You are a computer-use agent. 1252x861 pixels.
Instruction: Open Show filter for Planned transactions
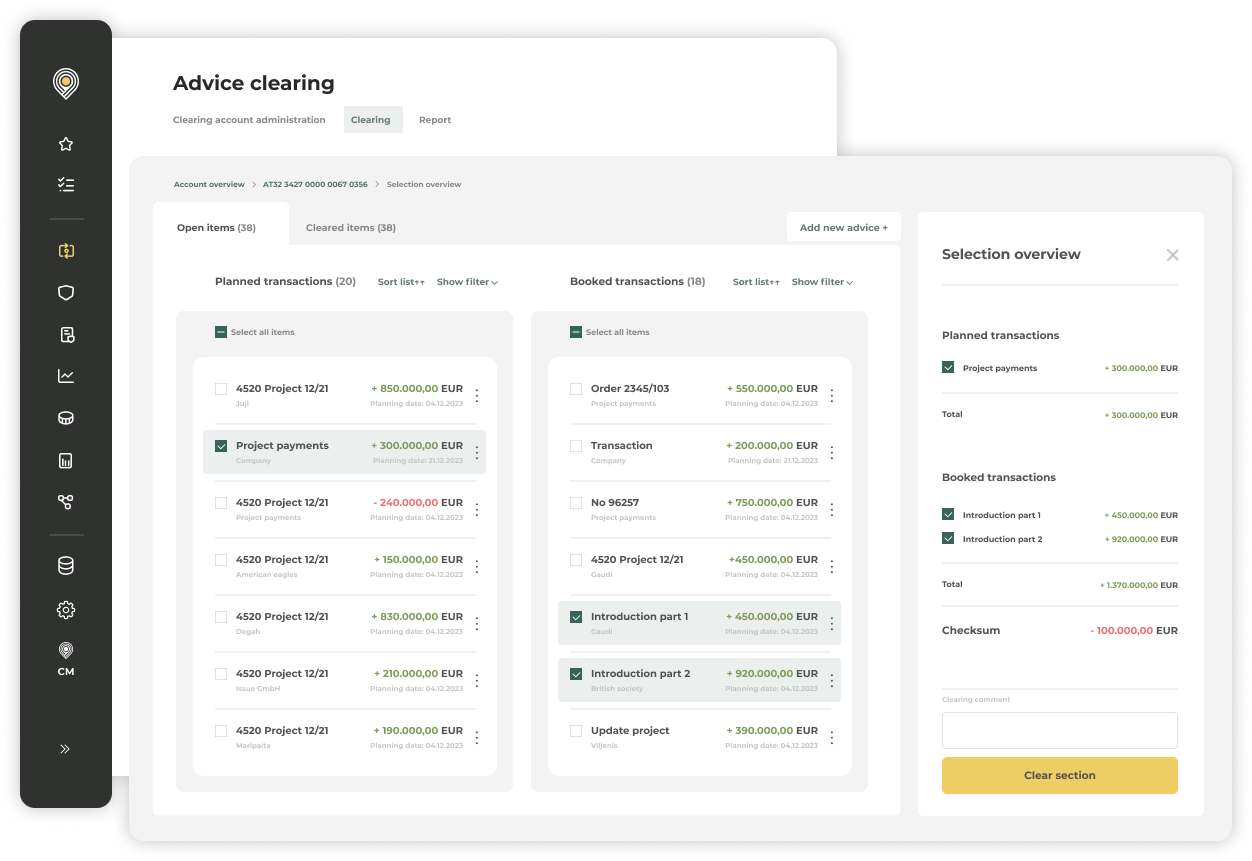click(x=466, y=281)
